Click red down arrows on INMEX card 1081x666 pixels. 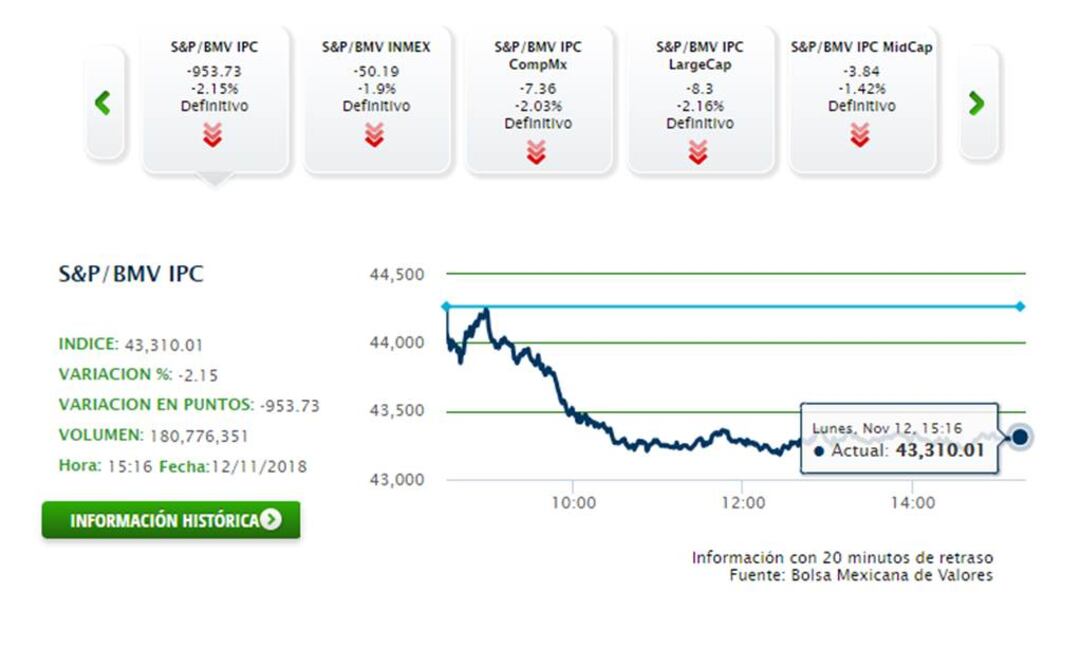click(x=374, y=135)
